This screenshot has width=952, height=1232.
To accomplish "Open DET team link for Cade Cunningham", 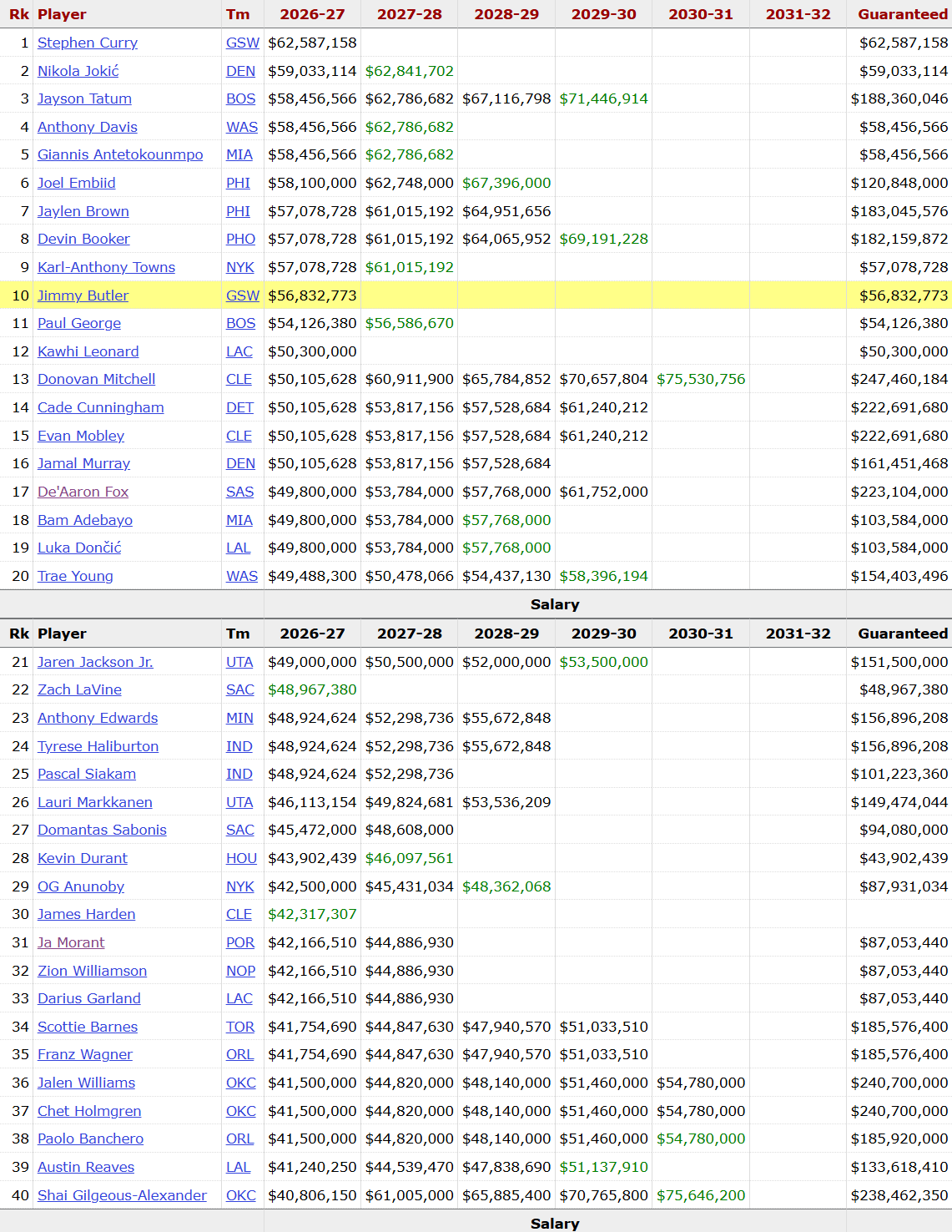I will click(x=239, y=407).
